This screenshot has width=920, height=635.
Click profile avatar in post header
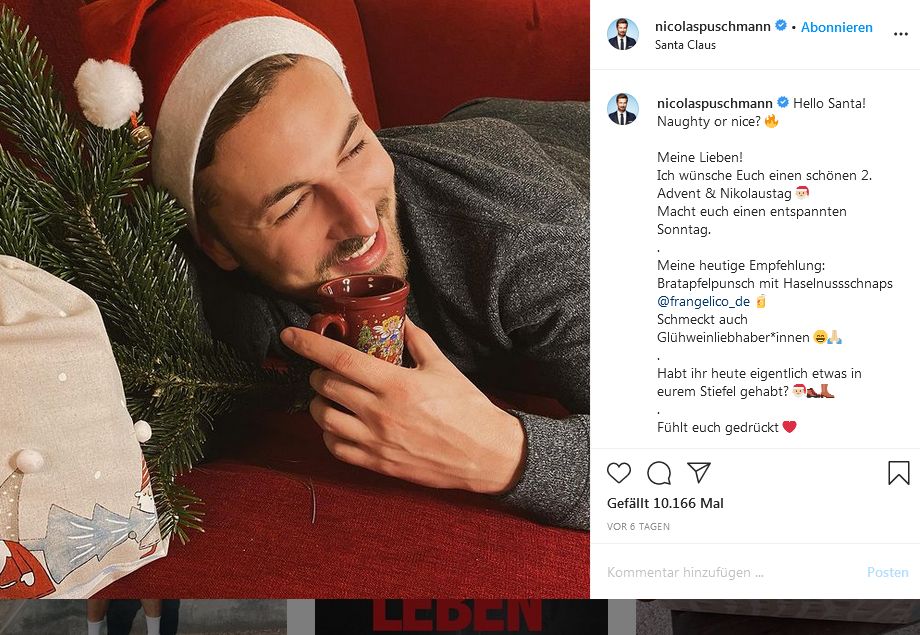tap(623, 34)
